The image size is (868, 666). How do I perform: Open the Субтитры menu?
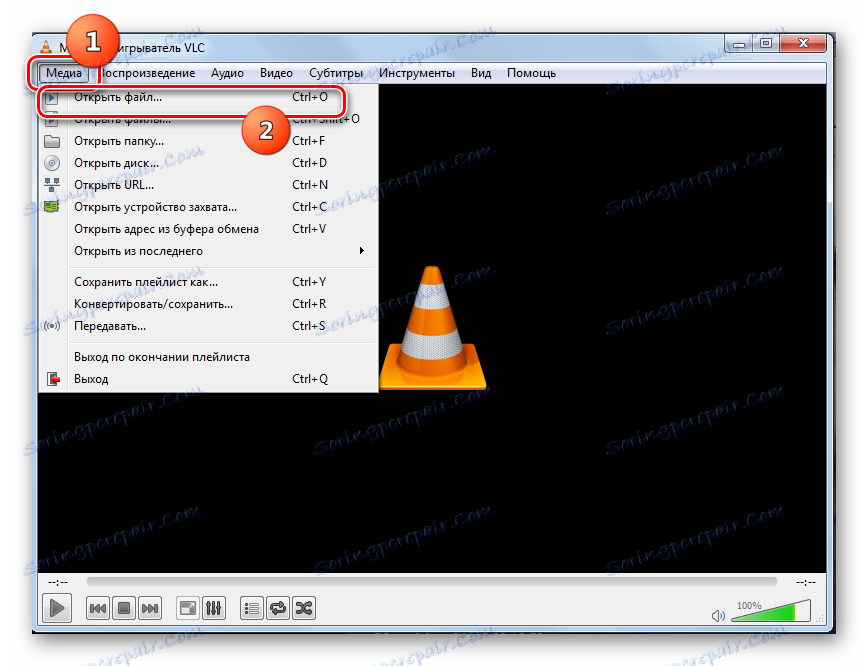coord(335,73)
